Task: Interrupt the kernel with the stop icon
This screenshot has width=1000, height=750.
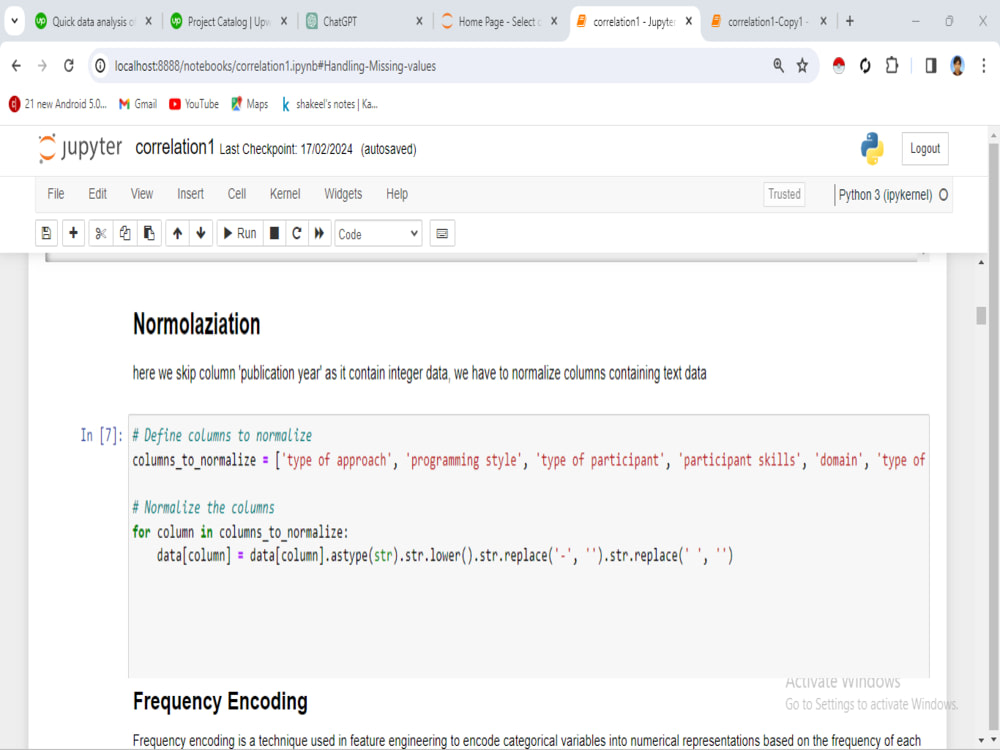Action: coord(273,233)
